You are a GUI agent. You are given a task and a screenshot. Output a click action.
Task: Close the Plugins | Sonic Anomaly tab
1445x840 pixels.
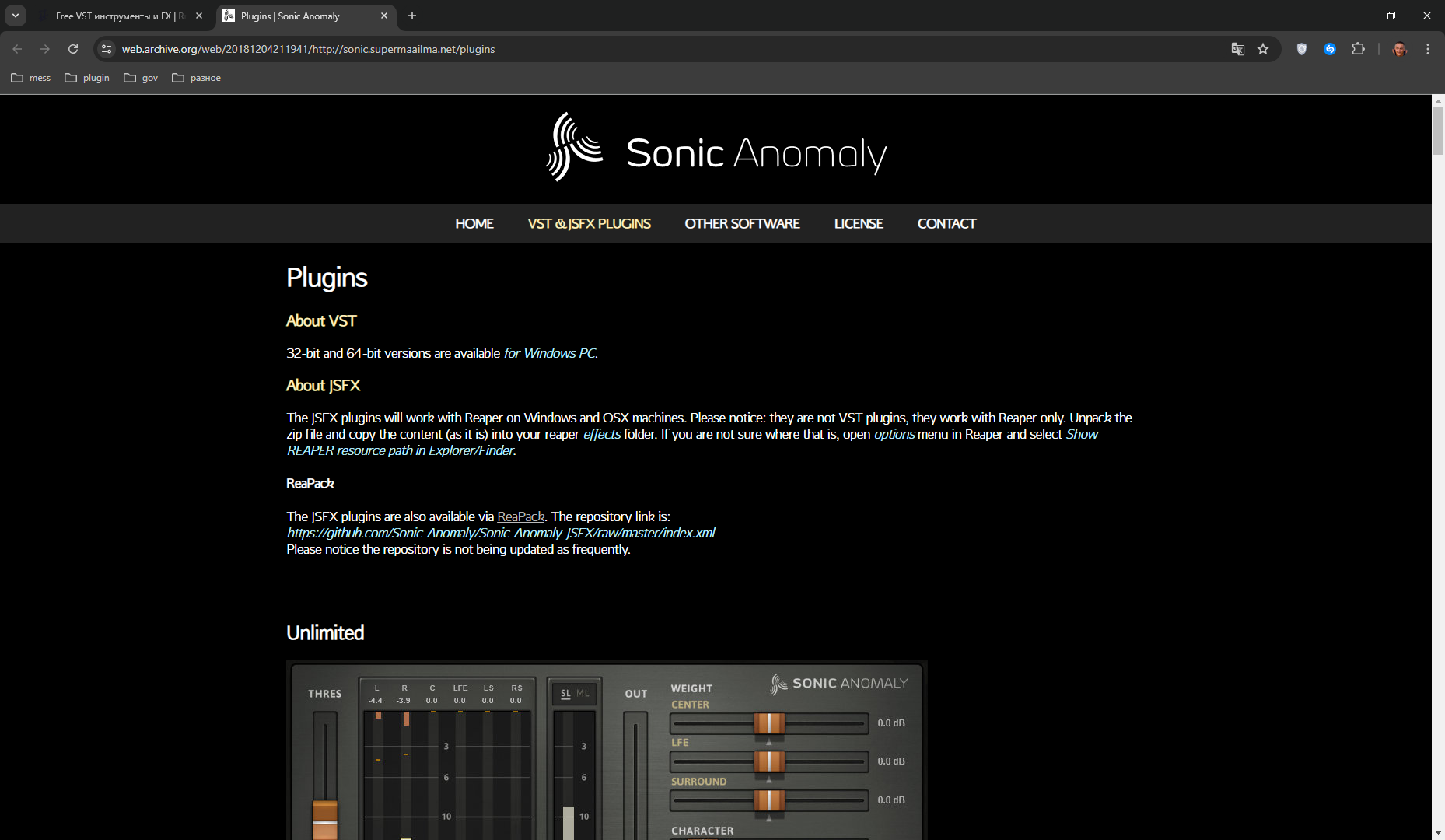(x=384, y=16)
